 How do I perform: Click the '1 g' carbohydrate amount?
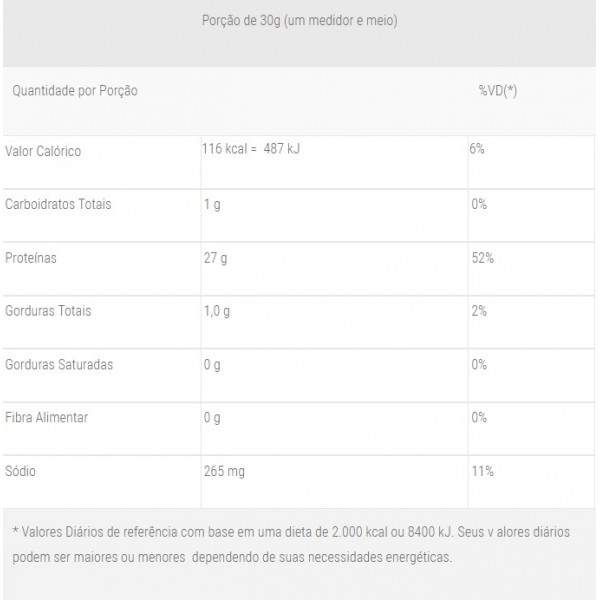(x=211, y=204)
